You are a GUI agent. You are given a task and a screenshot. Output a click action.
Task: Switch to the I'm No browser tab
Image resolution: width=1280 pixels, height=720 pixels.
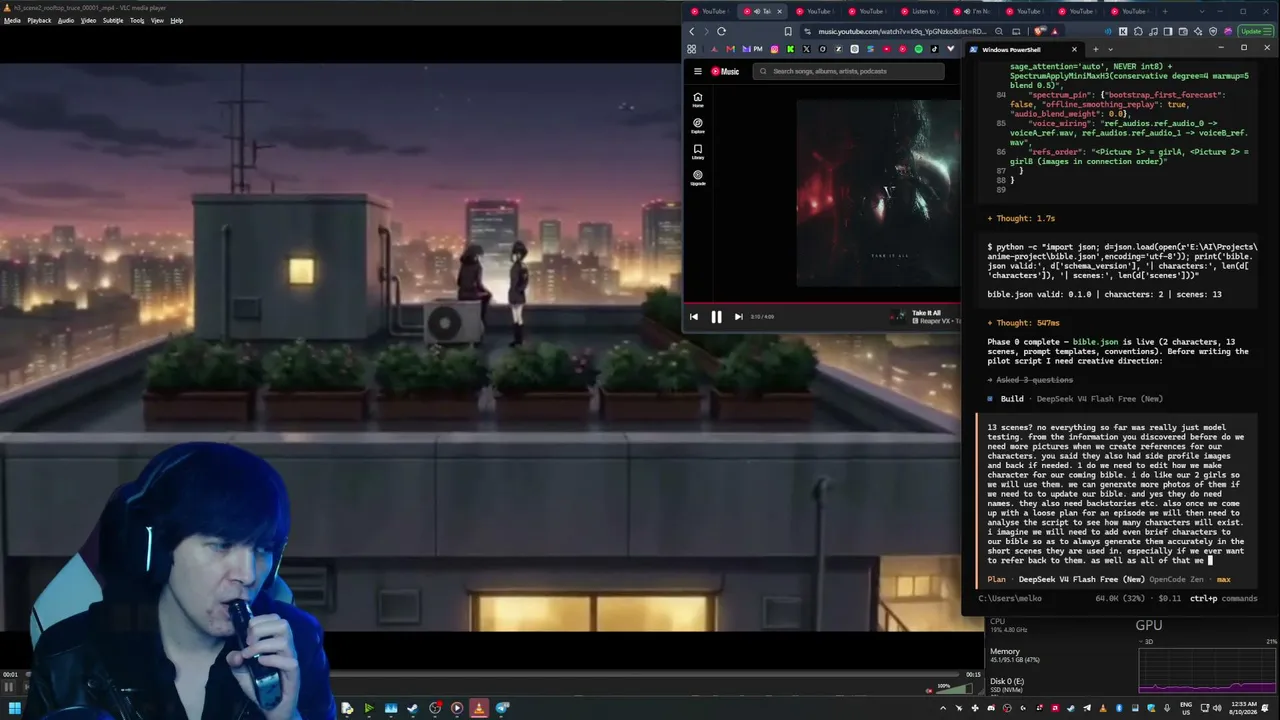[x=971, y=12]
